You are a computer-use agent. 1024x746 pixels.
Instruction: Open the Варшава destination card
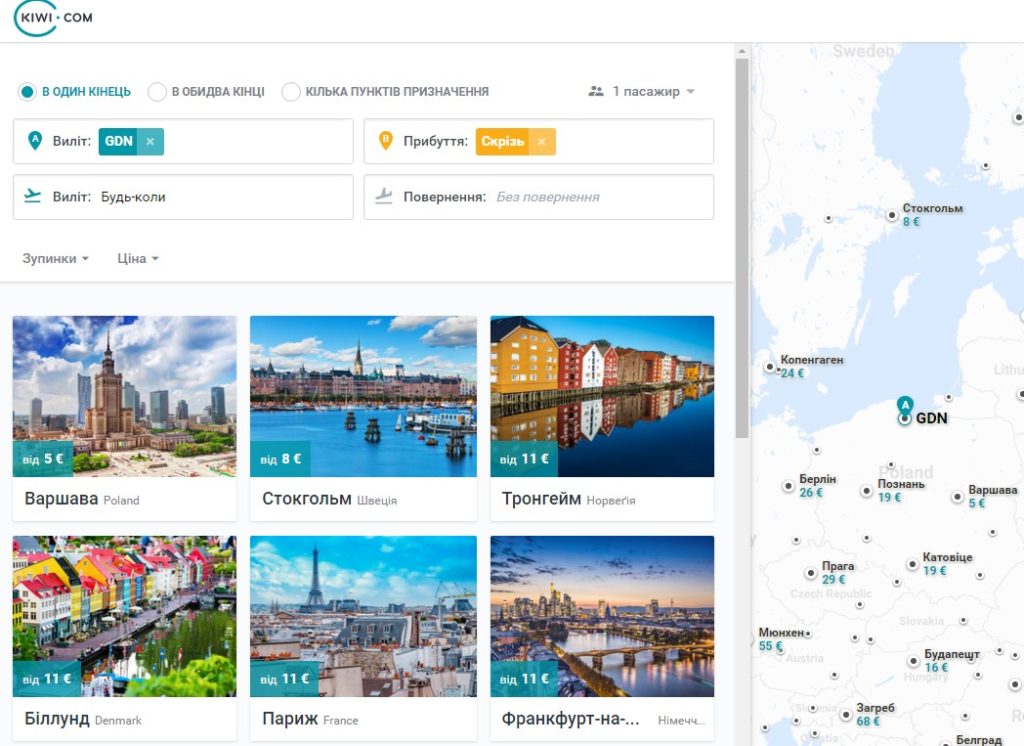(x=124, y=418)
